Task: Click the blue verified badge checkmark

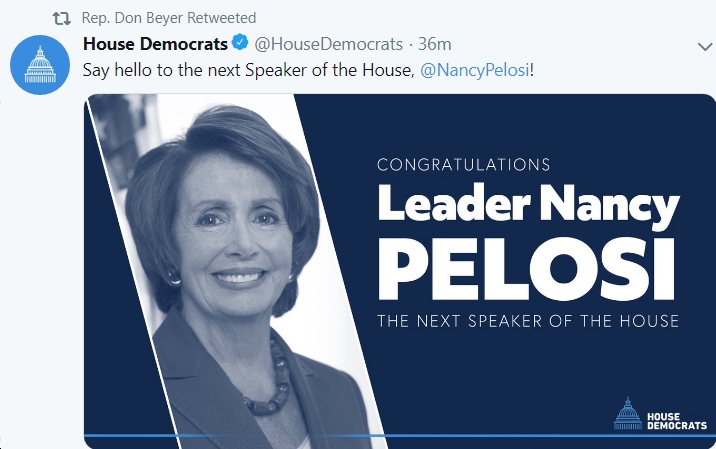Action: coord(240,42)
